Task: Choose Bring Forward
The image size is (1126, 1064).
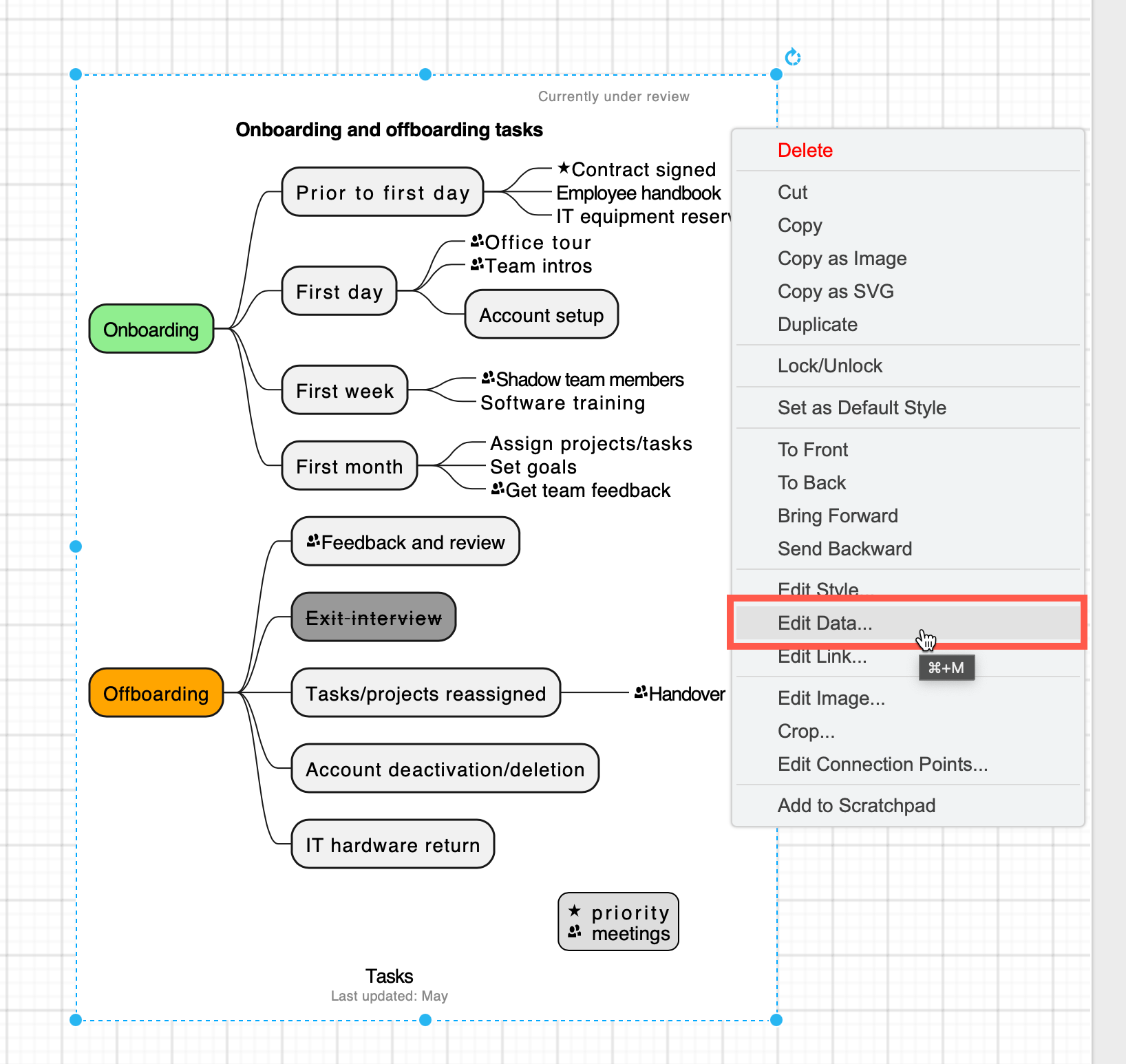Action: pyautogui.click(x=838, y=516)
